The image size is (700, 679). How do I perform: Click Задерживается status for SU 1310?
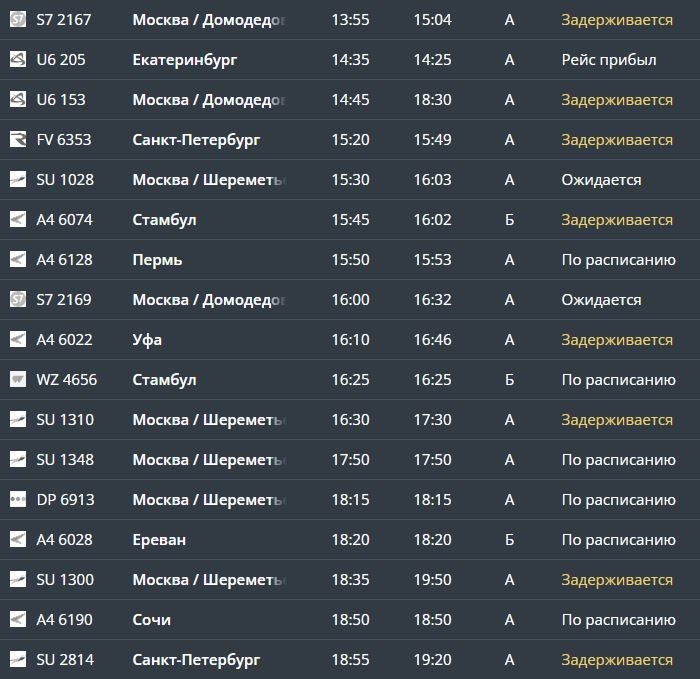[x=617, y=420]
